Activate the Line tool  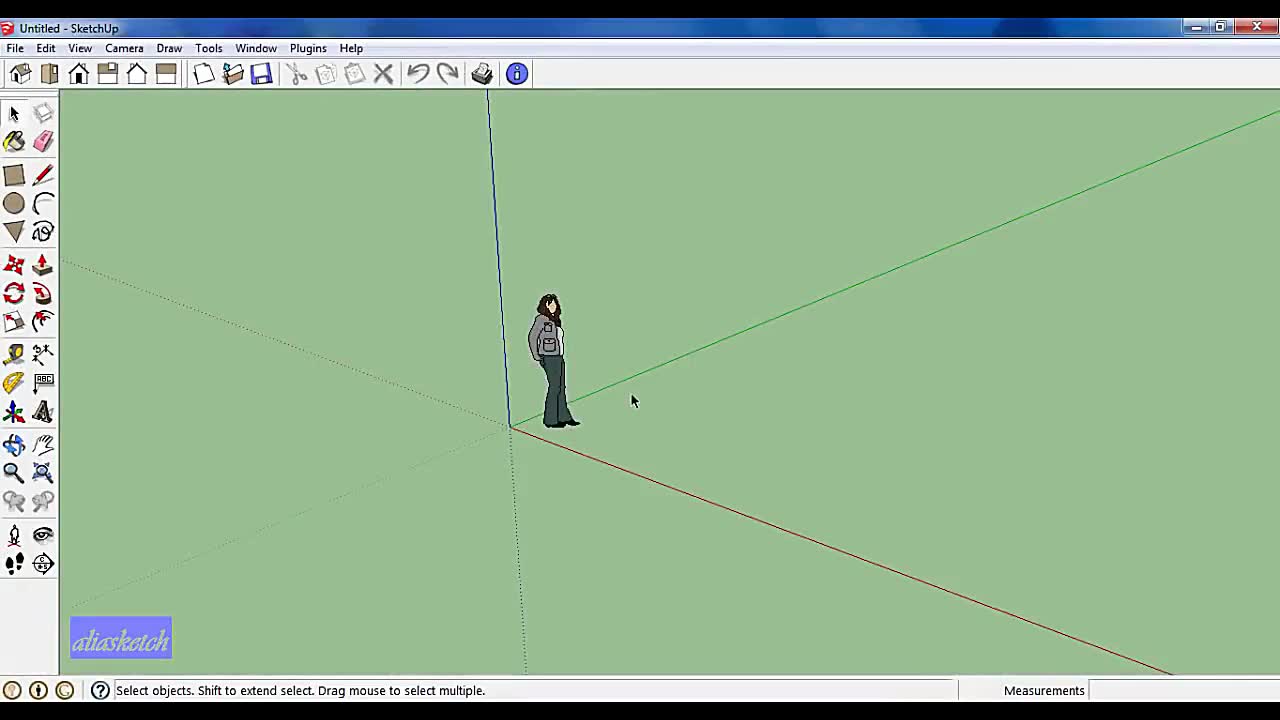click(x=43, y=175)
